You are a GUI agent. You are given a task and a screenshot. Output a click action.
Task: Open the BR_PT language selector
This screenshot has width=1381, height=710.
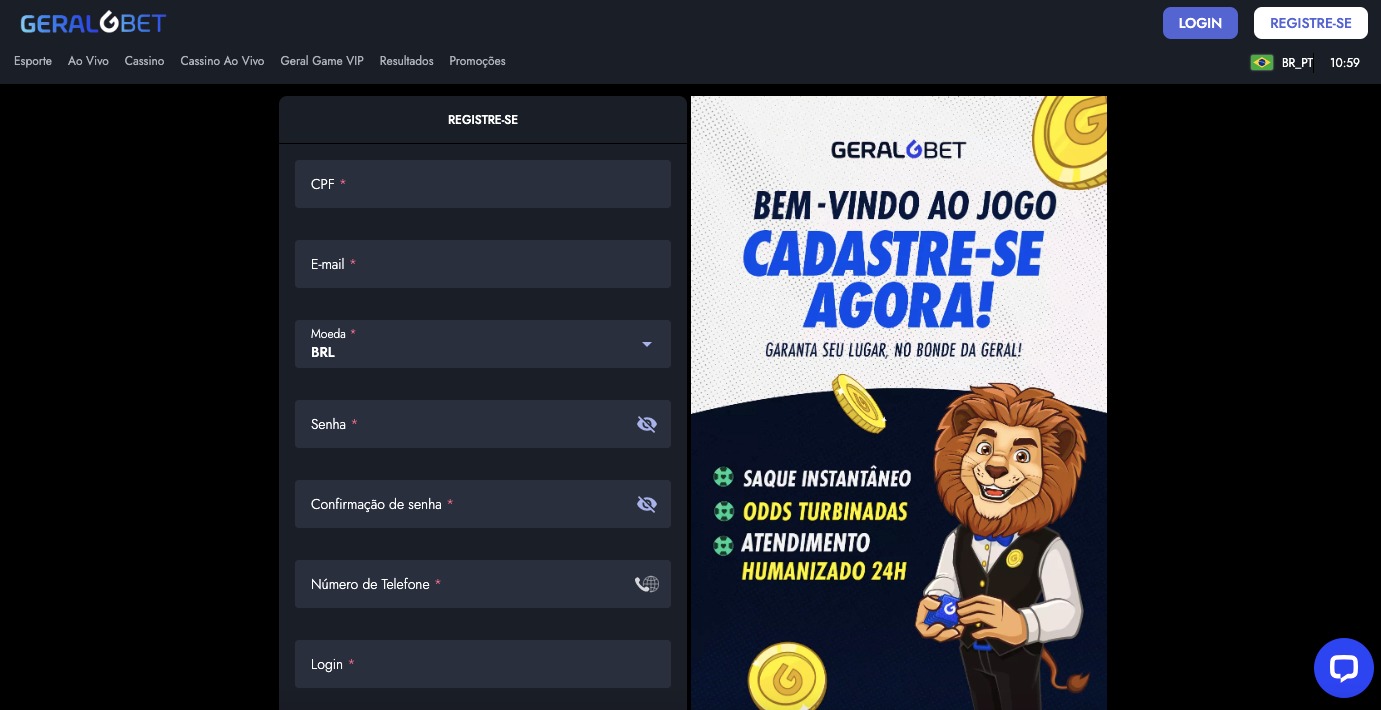[x=1297, y=62]
